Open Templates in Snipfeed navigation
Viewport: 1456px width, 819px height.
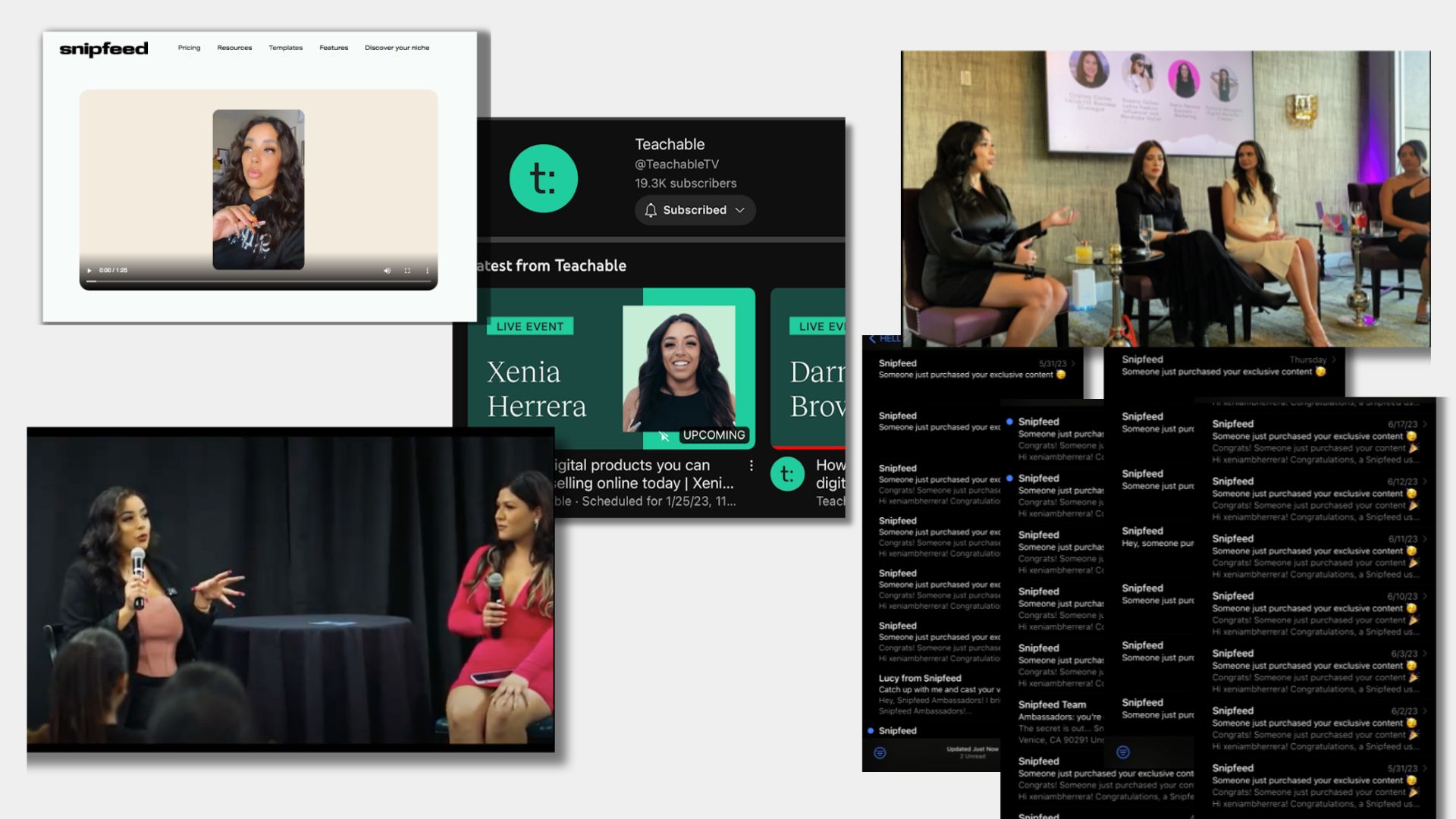click(285, 48)
